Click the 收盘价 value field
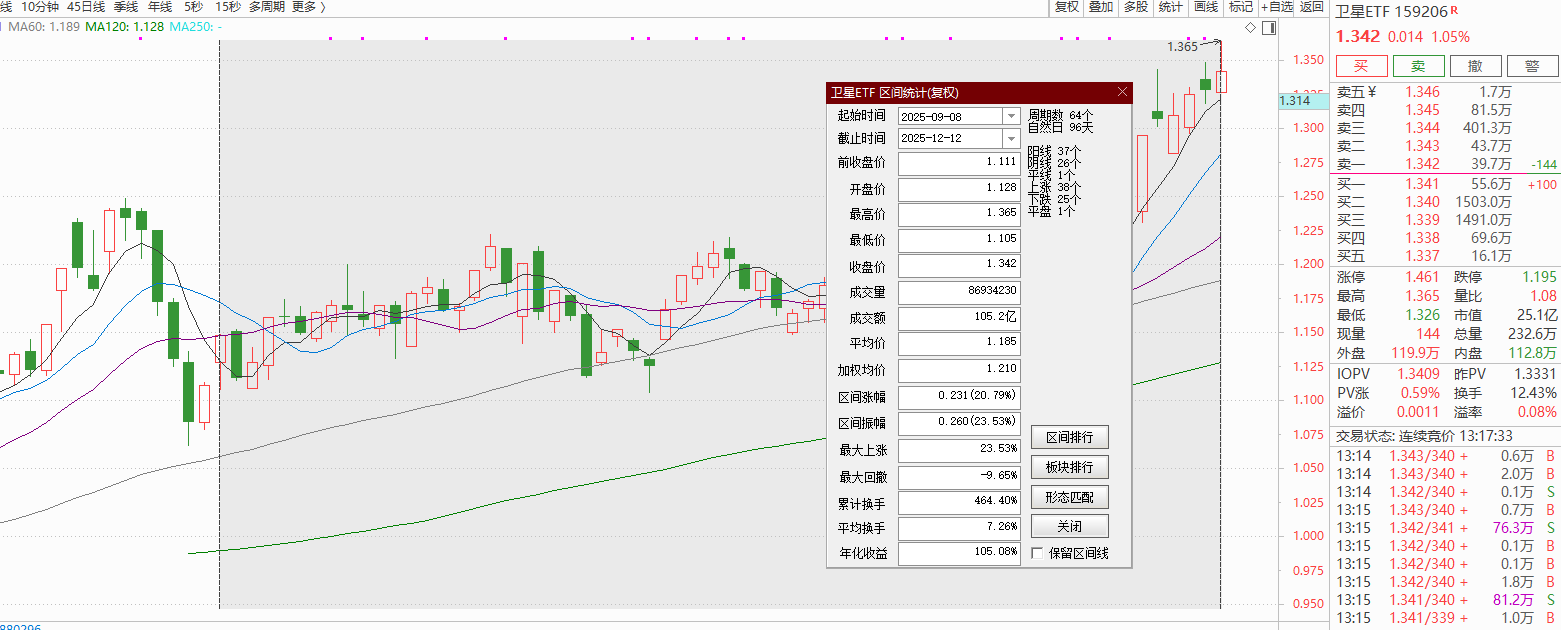Image resolution: width=1561 pixels, height=630 pixels. pos(959,265)
